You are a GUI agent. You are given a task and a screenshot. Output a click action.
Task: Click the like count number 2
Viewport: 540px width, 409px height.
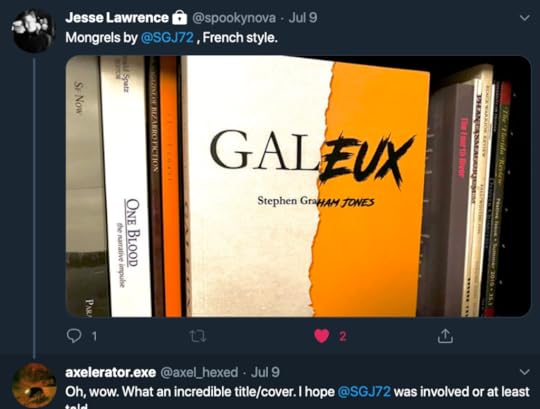point(342,336)
